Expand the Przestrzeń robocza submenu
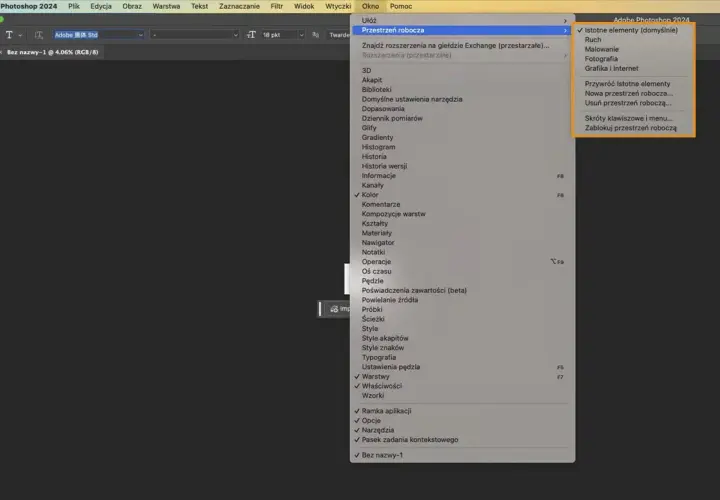720x500 pixels. pos(462,30)
